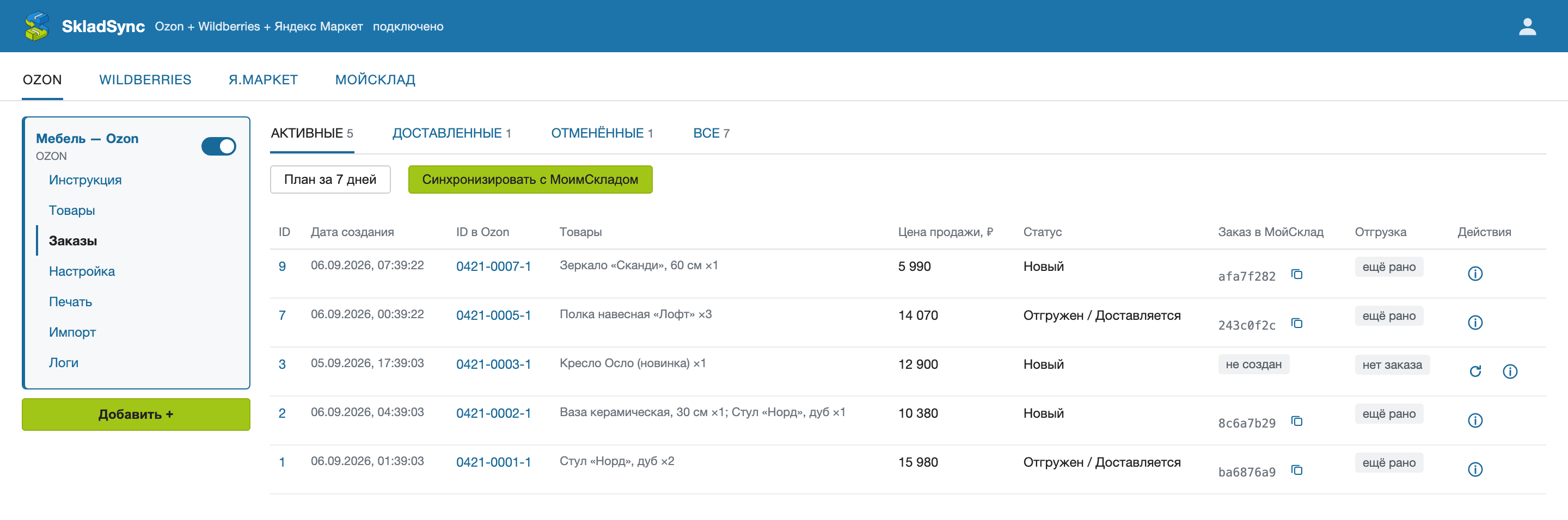Open Ozon order link 0421-0001-1
1568x520 pixels.
493,462
